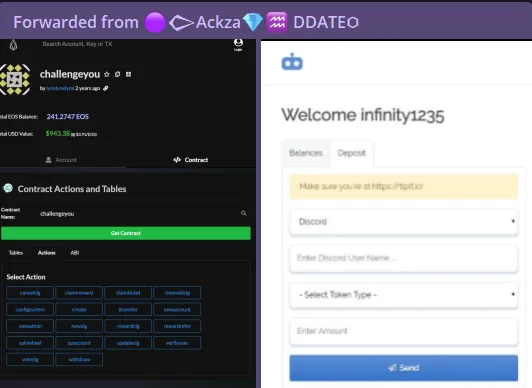Open the Select Token Type dropdown
The image size is (532, 388).
coord(404,295)
